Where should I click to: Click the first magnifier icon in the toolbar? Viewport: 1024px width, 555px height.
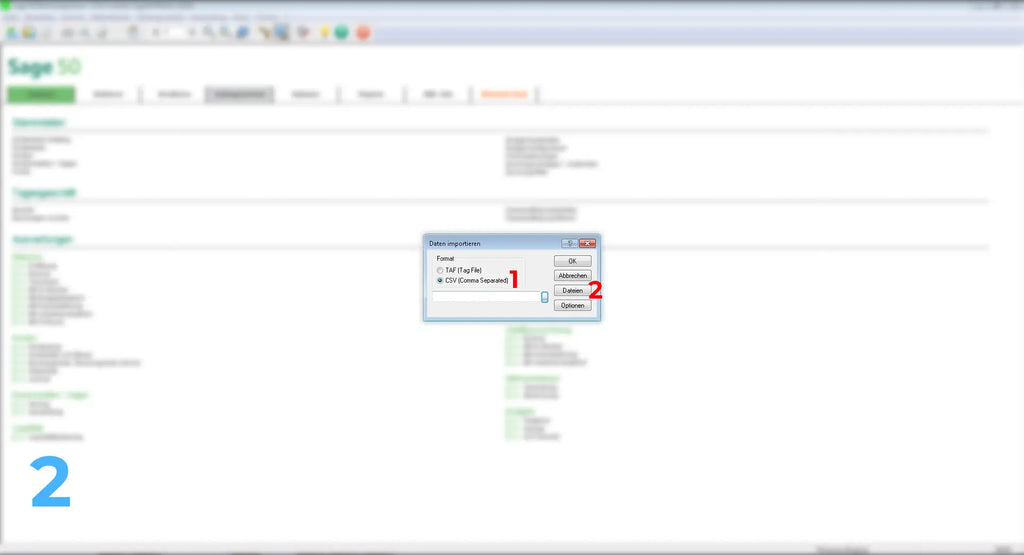point(208,33)
